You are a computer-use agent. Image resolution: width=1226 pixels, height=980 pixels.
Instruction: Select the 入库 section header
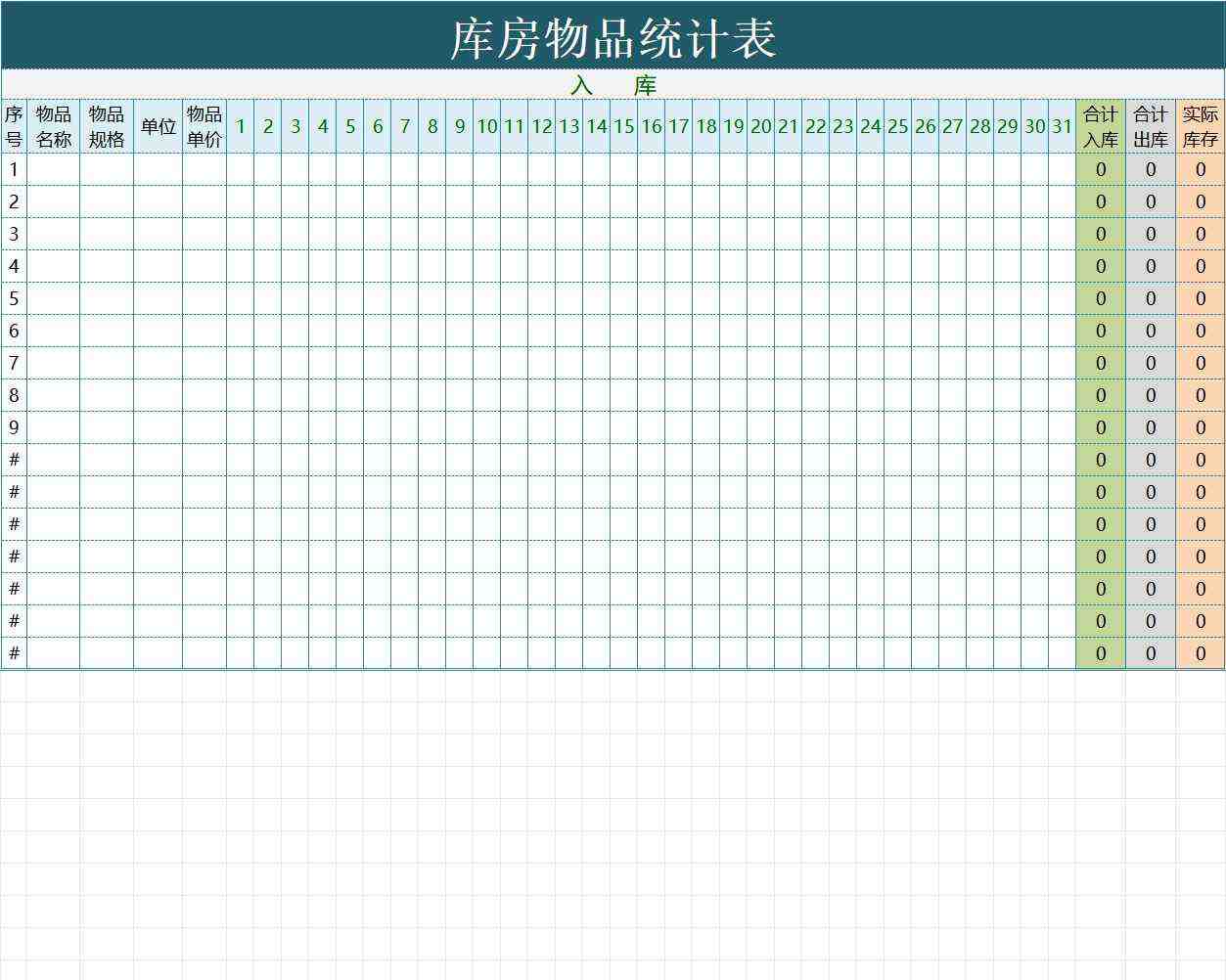pyautogui.click(x=613, y=85)
